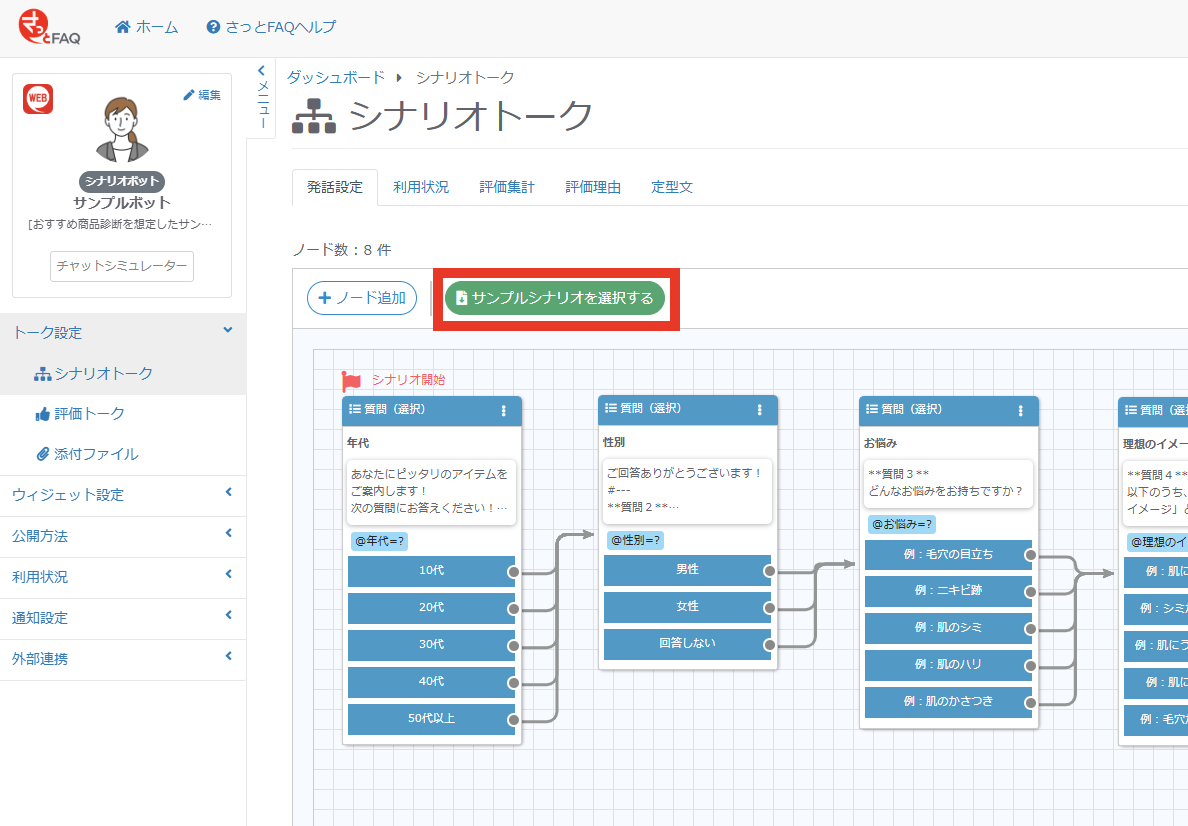1188x826 pixels.
Task: Select the 10代 option
Action: (431, 571)
